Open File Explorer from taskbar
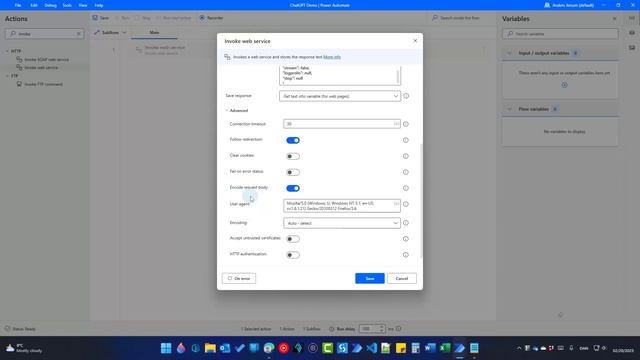Image resolution: width=640 pixels, height=360 pixels. (x=210, y=348)
